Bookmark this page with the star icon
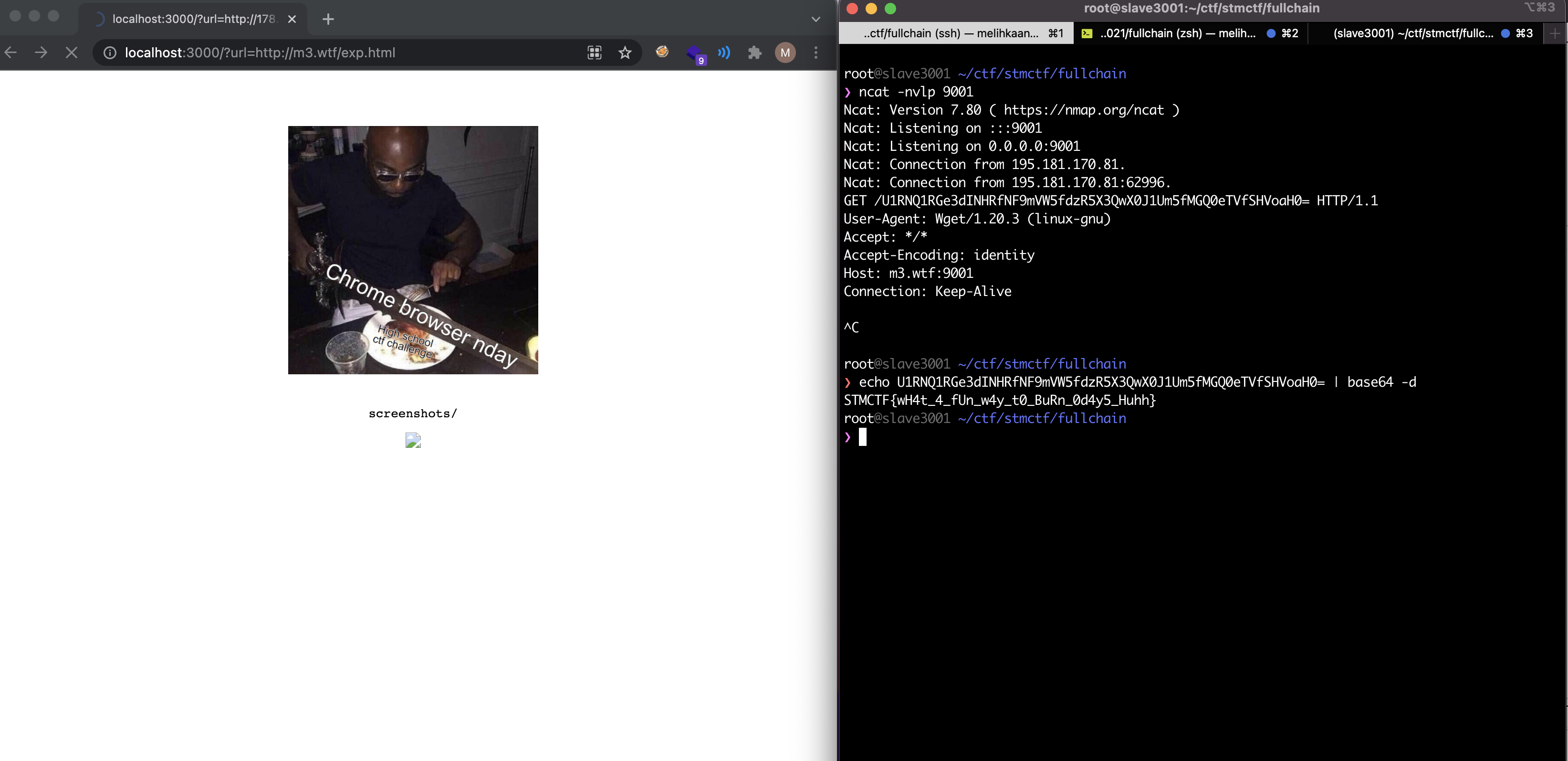The height and width of the screenshot is (761, 1568). (x=625, y=53)
